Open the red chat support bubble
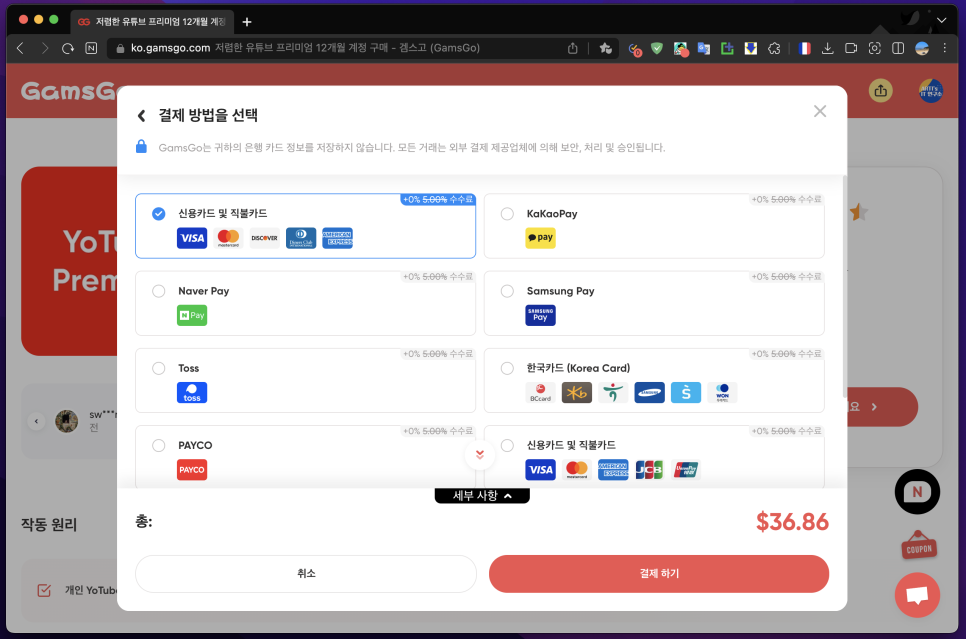Viewport: 966px width, 639px height. pyautogui.click(x=917, y=595)
